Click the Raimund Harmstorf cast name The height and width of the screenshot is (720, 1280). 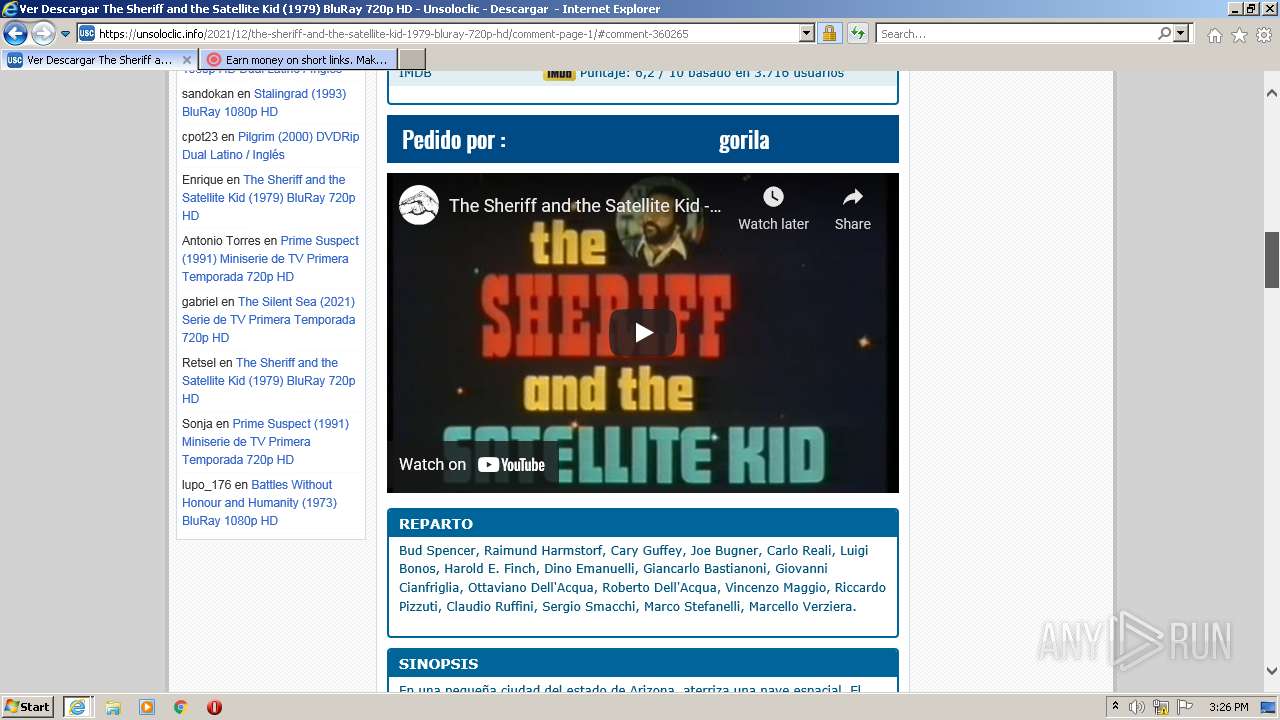(543, 551)
